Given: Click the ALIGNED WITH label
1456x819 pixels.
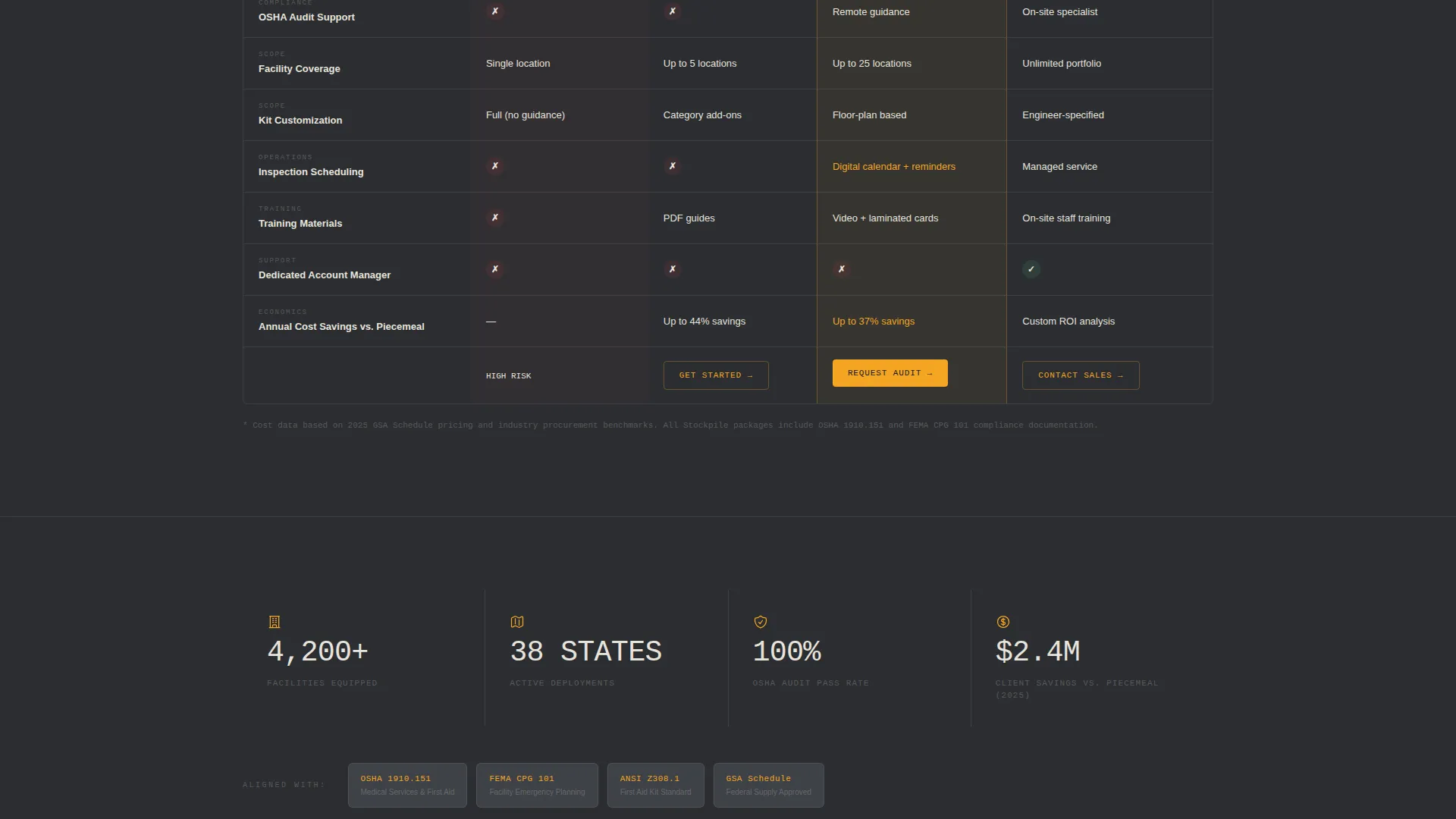Looking at the screenshot, I should (284, 785).
